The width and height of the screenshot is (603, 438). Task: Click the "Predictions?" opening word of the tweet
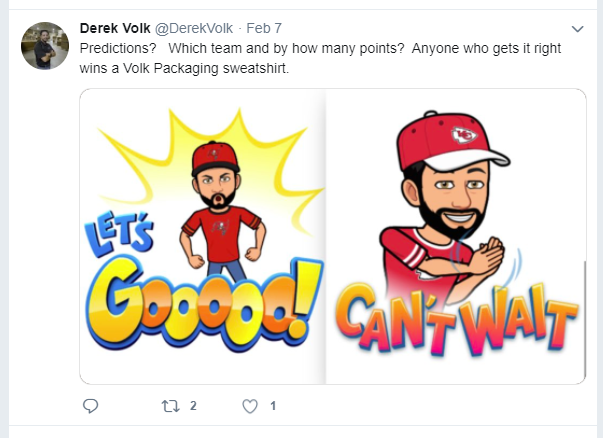(x=118, y=48)
